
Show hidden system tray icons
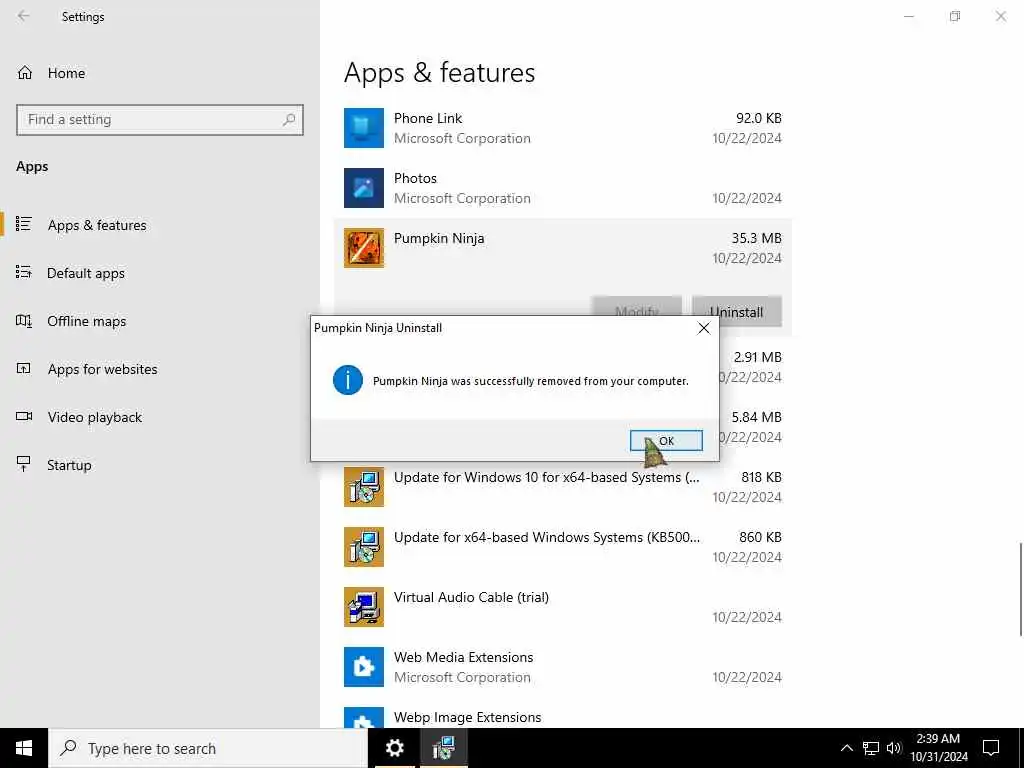click(x=846, y=748)
